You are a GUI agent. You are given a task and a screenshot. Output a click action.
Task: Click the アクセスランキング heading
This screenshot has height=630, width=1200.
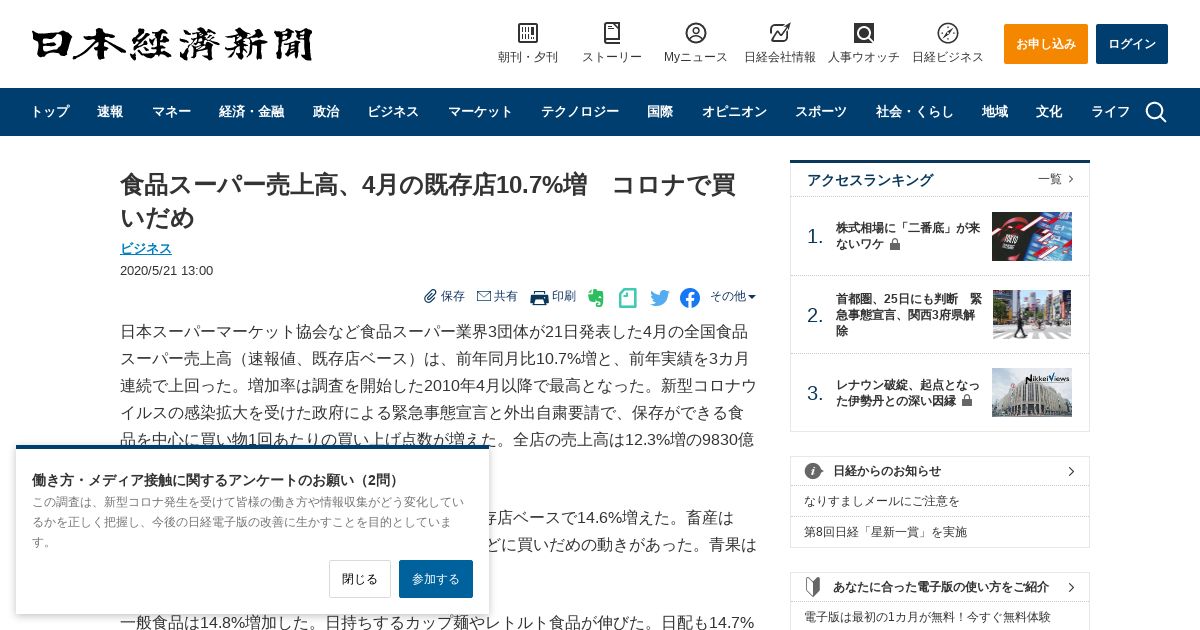(x=870, y=180)
